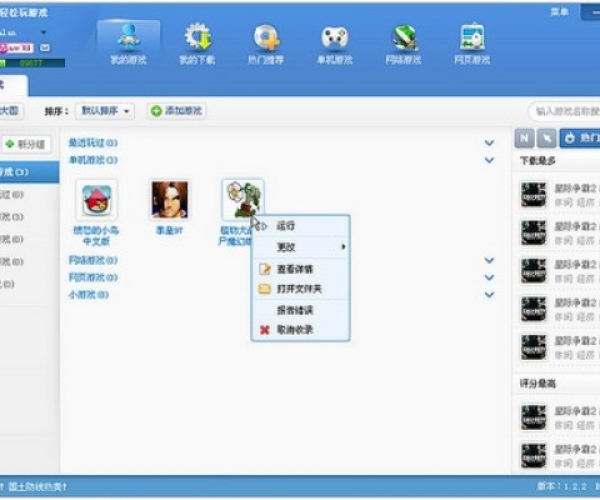Choose 报告错误 from the context menu
Image resolution: width=600 pixels, height=500 pixels.
pos(300,310)
